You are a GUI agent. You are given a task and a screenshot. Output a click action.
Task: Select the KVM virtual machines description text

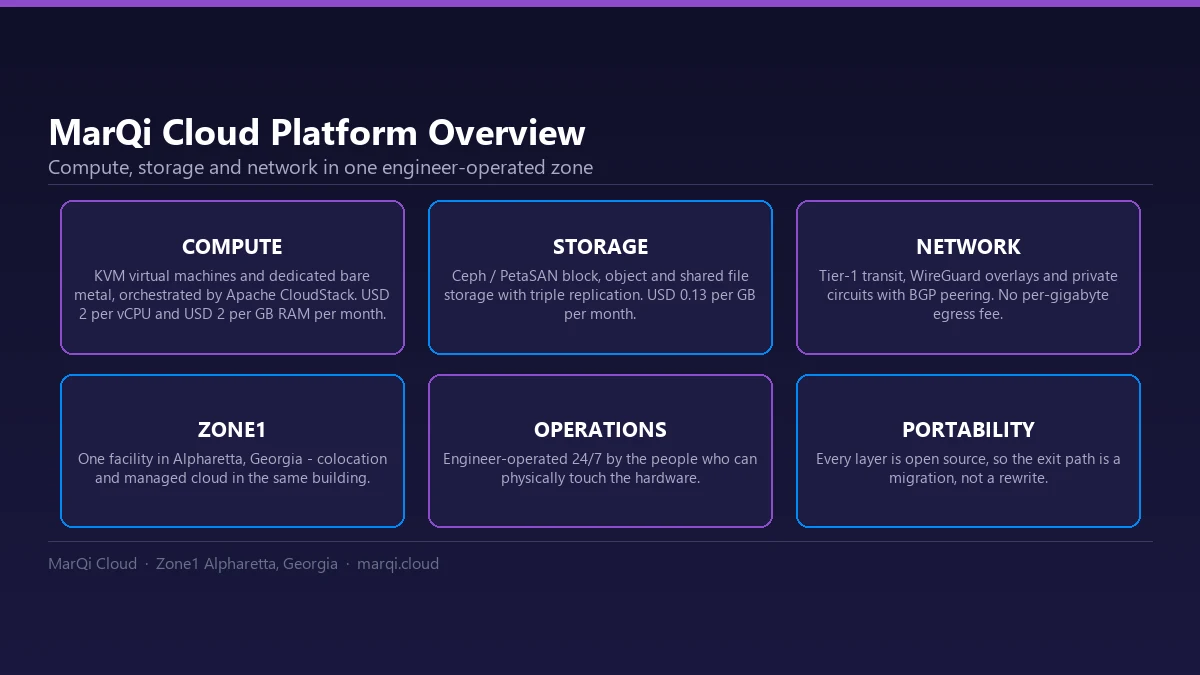232,295
